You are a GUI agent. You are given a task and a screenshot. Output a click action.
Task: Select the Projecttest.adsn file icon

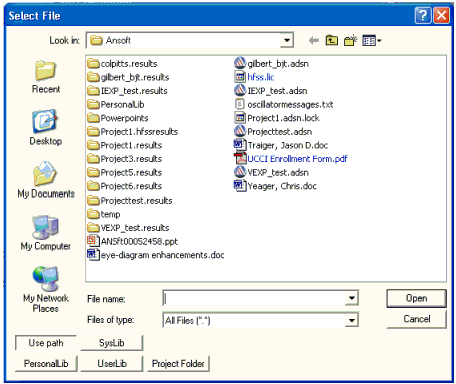pyautogui.click(x=240, y=131)
